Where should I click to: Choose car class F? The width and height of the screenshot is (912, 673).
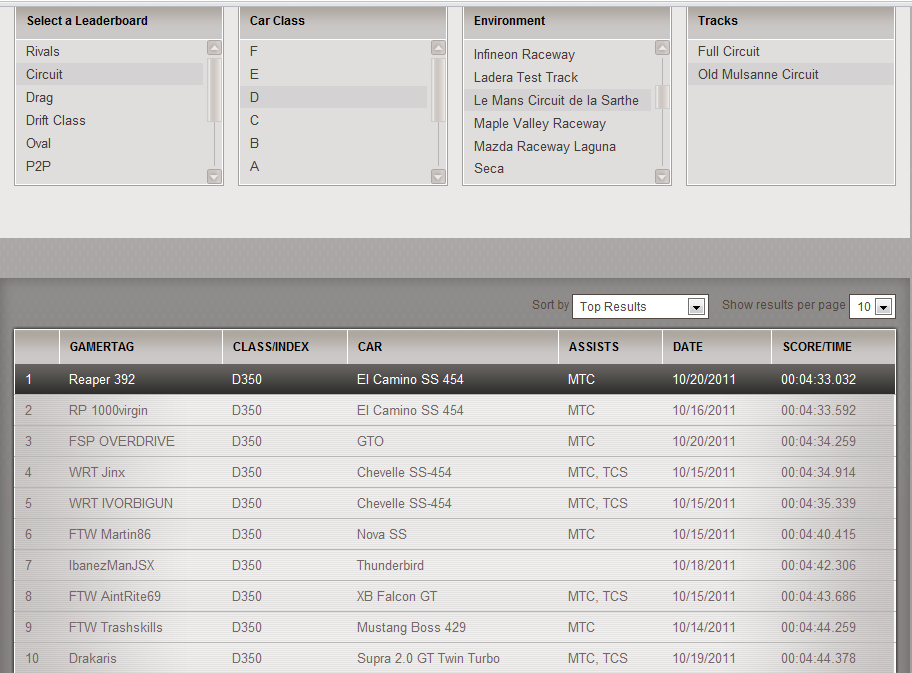click(254, 51)
